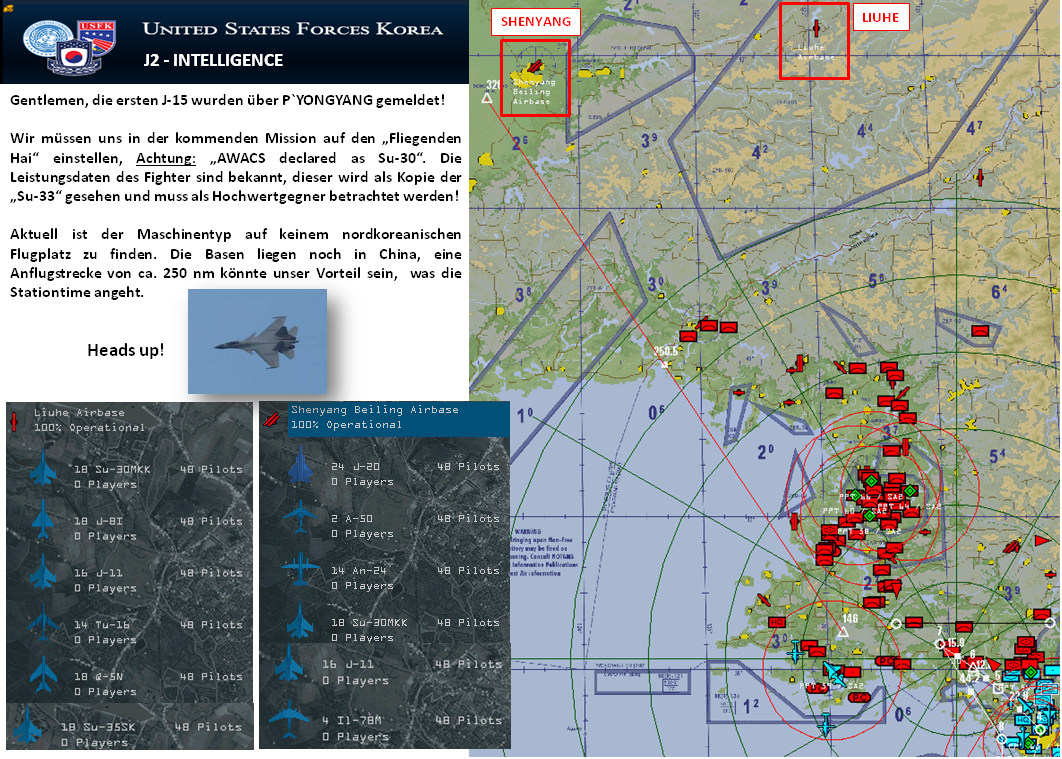Click the United Nations emblem in the header
This screenshot has height=759, width=1062.
click(44, 37)
